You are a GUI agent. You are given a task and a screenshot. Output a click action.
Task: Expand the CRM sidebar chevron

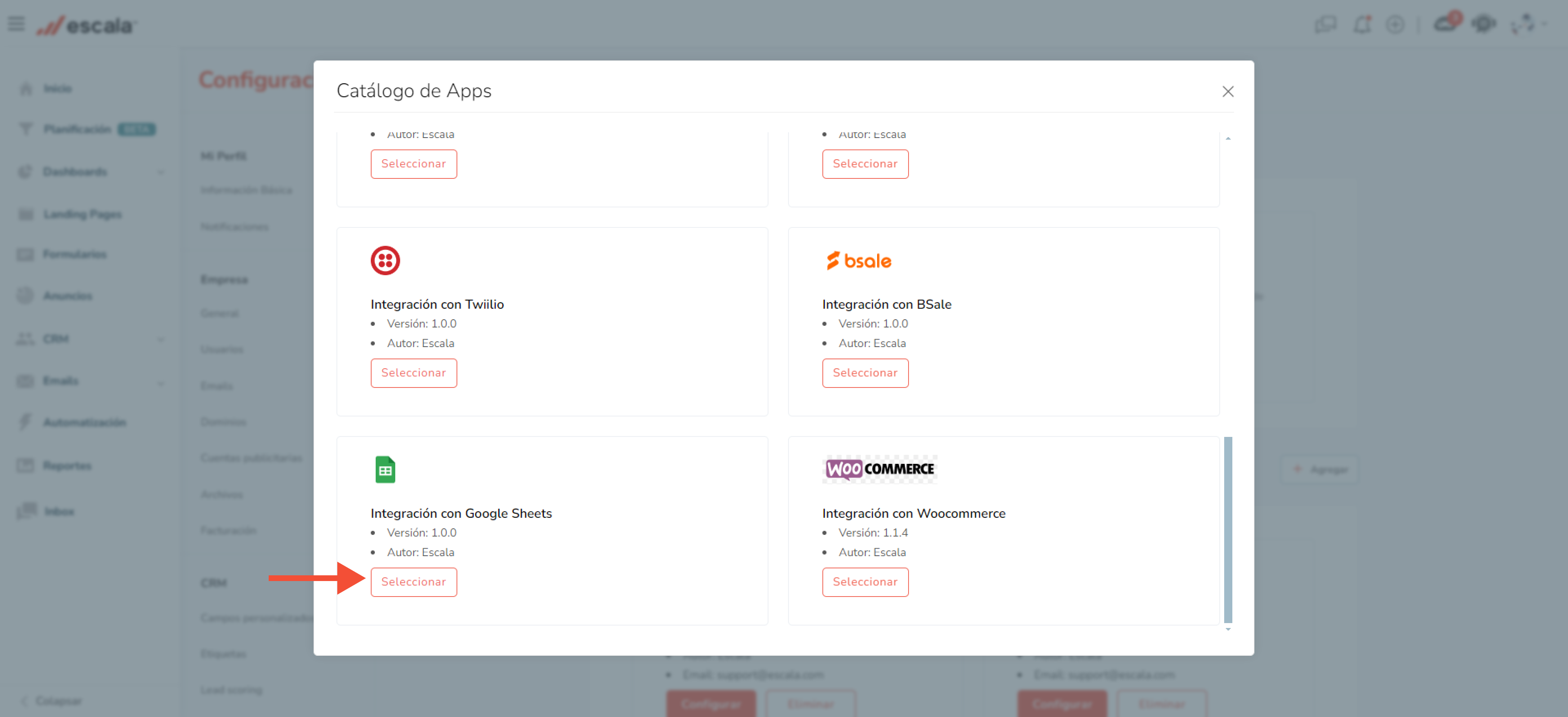click(x=161, y=340)
